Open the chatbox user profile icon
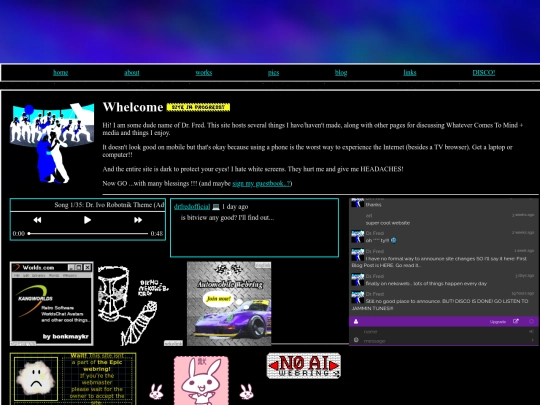540x405 pixels. [356, 322]
